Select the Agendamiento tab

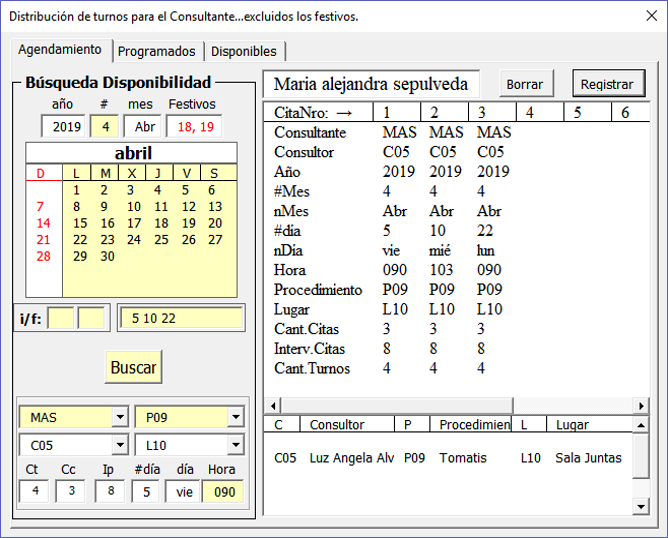click(x=60, y=50)
